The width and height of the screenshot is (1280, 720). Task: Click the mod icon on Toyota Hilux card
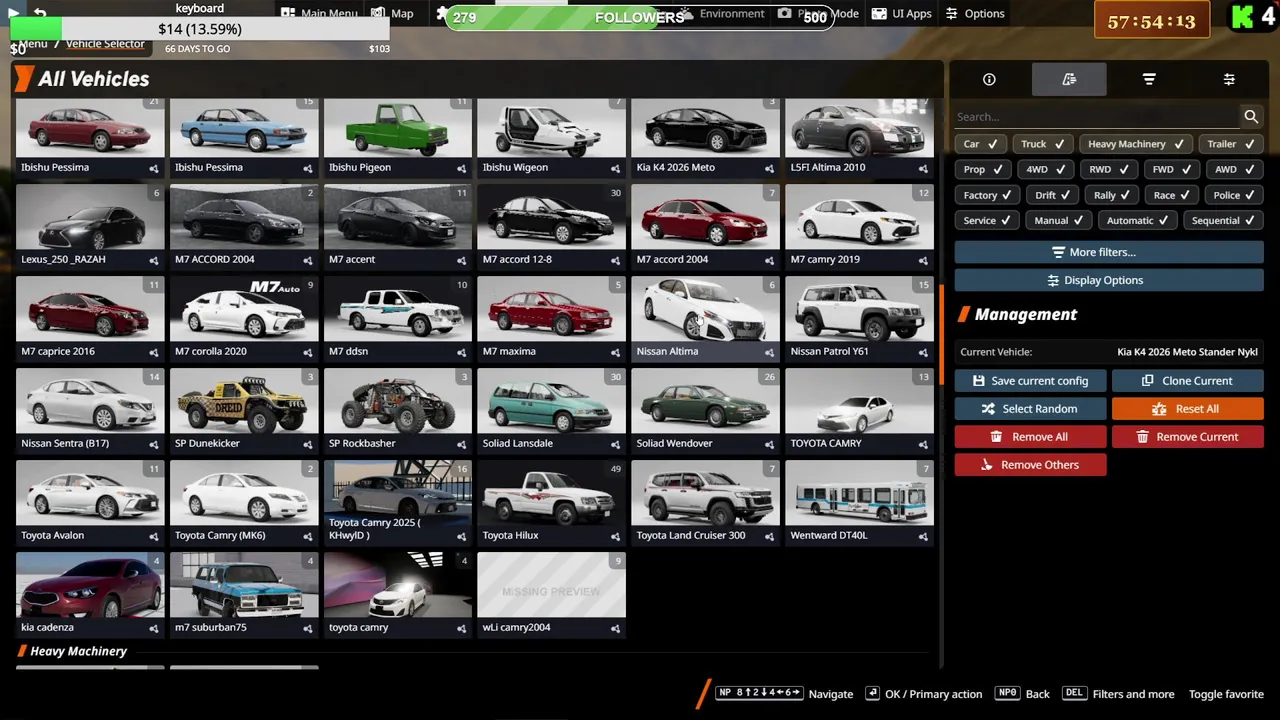615,536
